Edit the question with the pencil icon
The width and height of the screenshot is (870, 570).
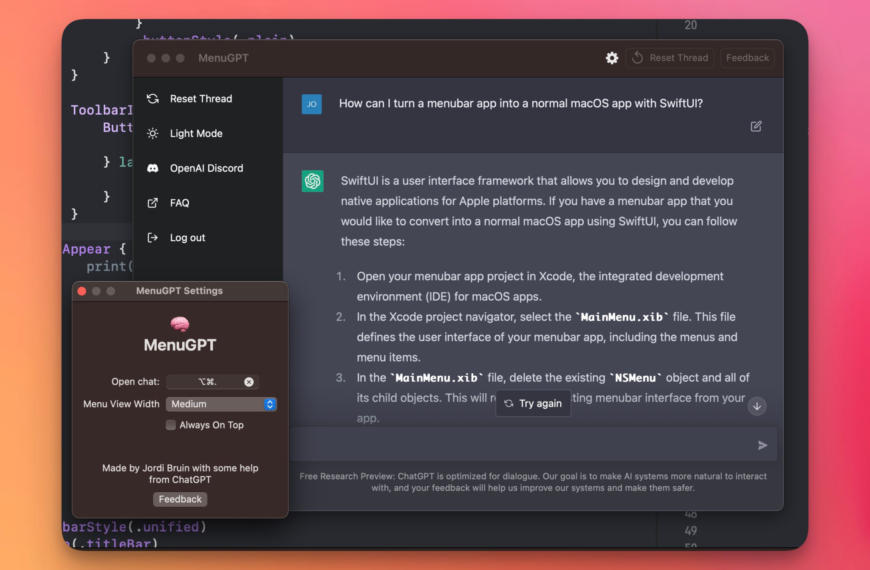(756, 127)
